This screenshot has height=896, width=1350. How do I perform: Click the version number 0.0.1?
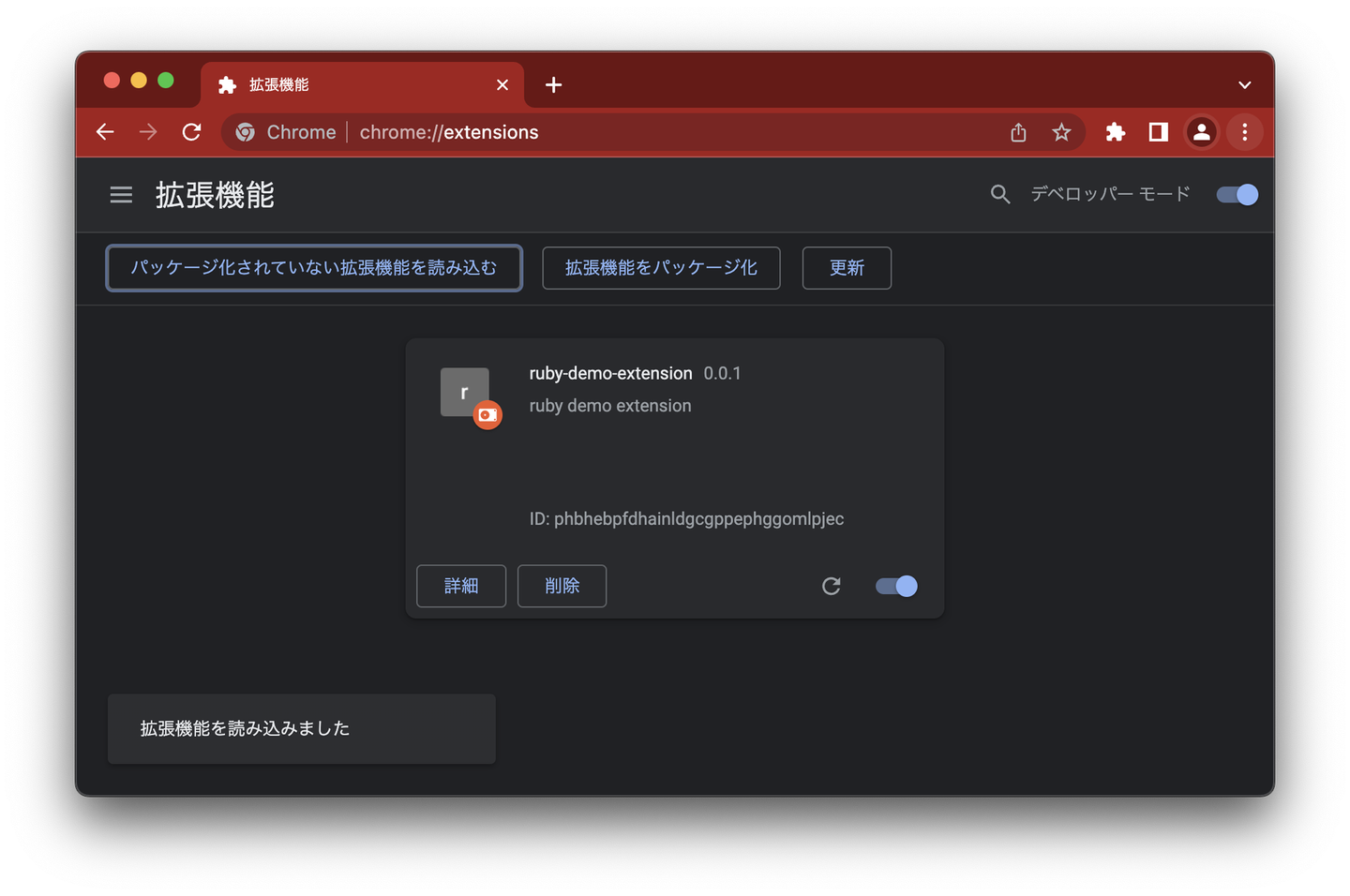(x=722, y=373)
